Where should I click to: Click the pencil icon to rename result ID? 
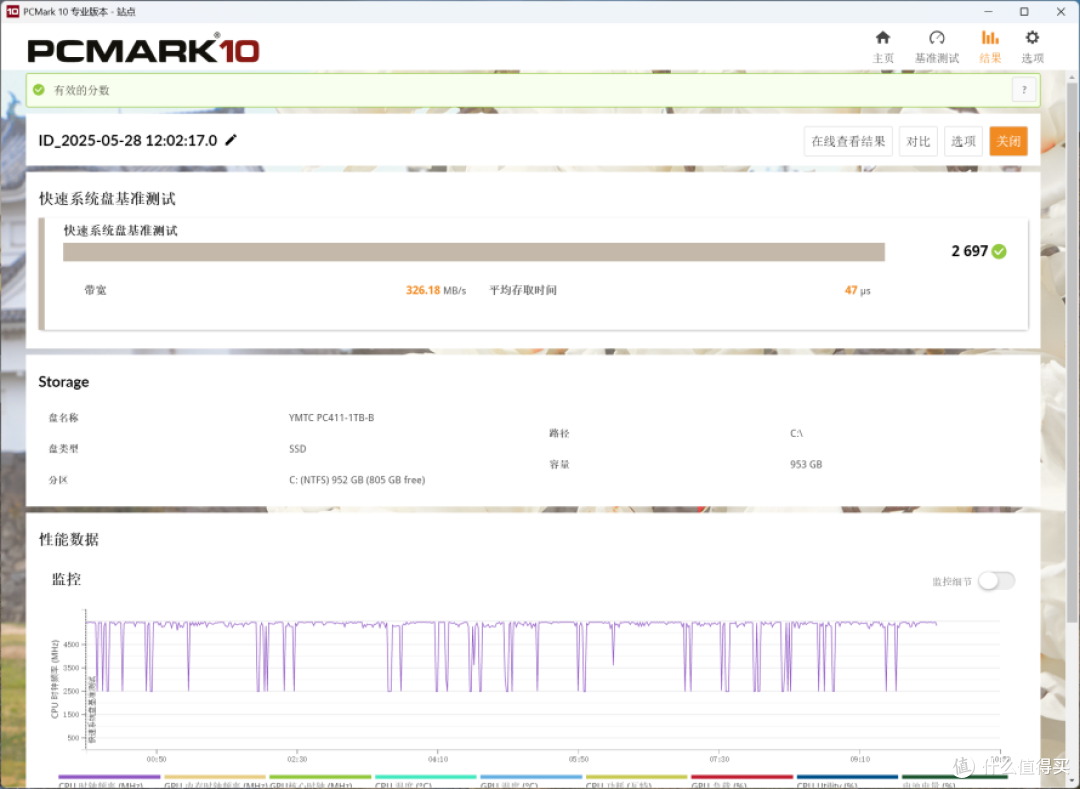click(x=231, y=140)
